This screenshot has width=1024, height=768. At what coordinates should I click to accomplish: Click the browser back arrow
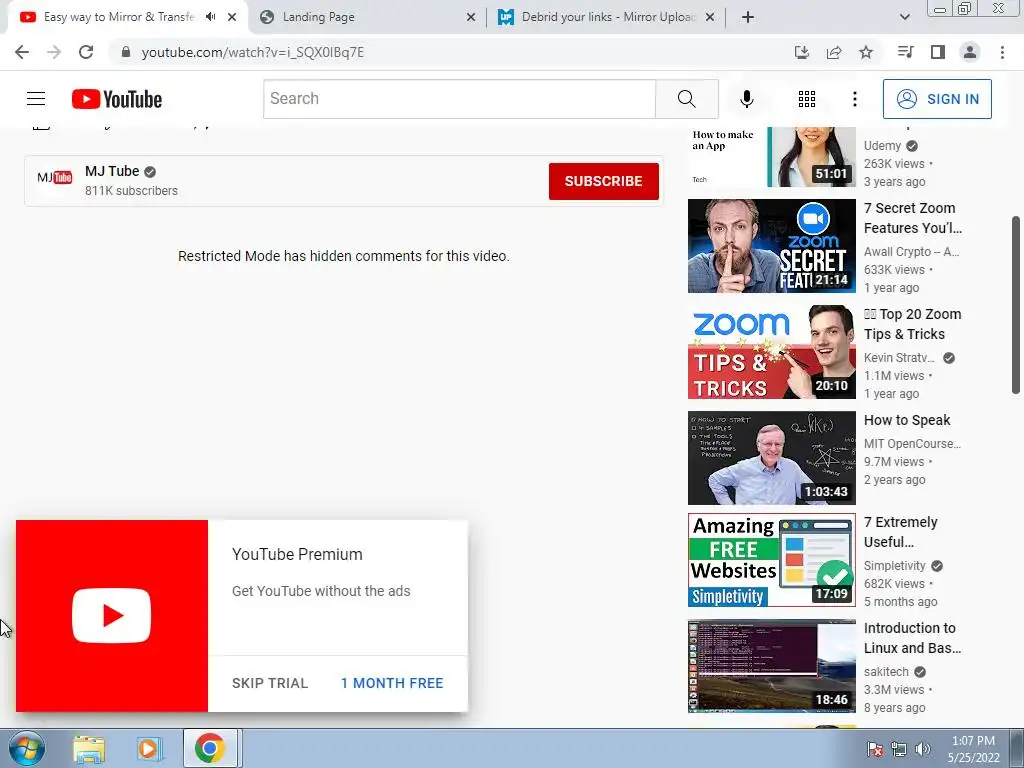coord(22,52)
